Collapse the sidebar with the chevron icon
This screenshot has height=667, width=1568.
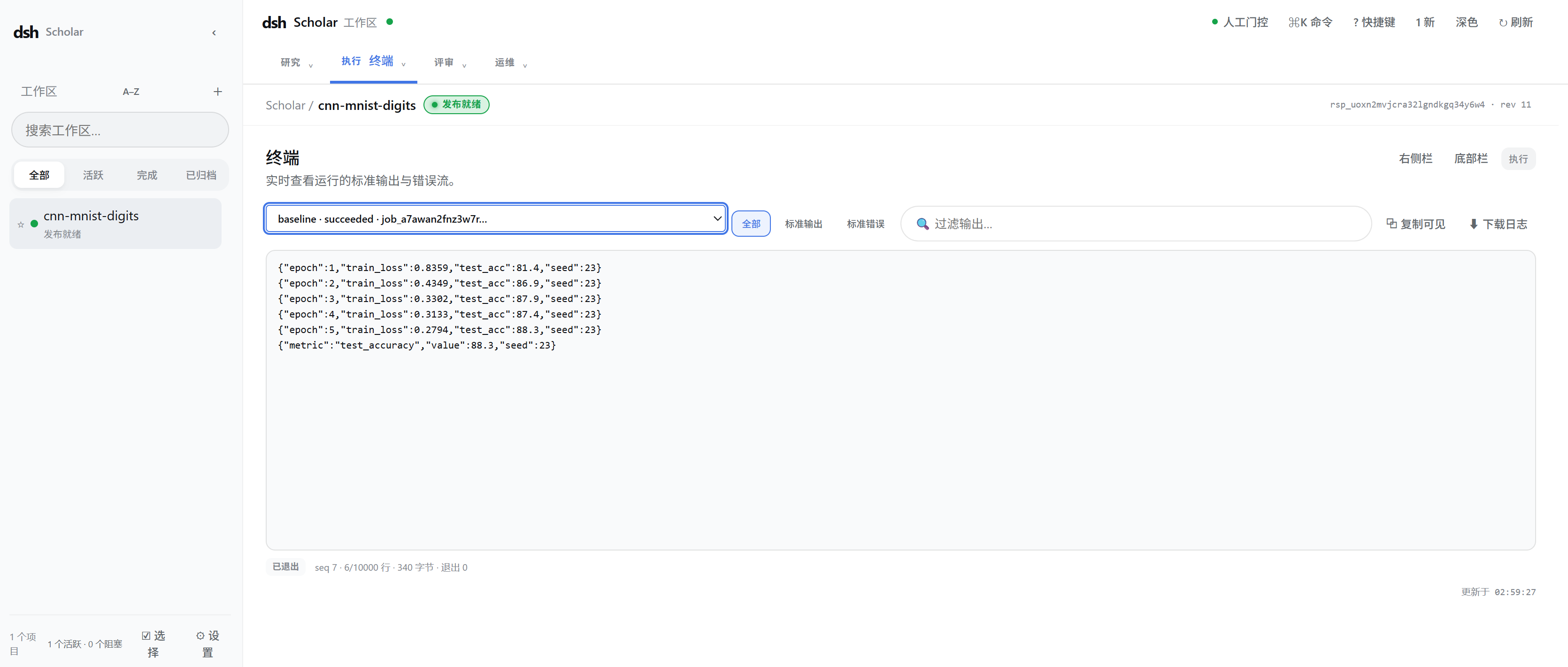pos(214,33)
